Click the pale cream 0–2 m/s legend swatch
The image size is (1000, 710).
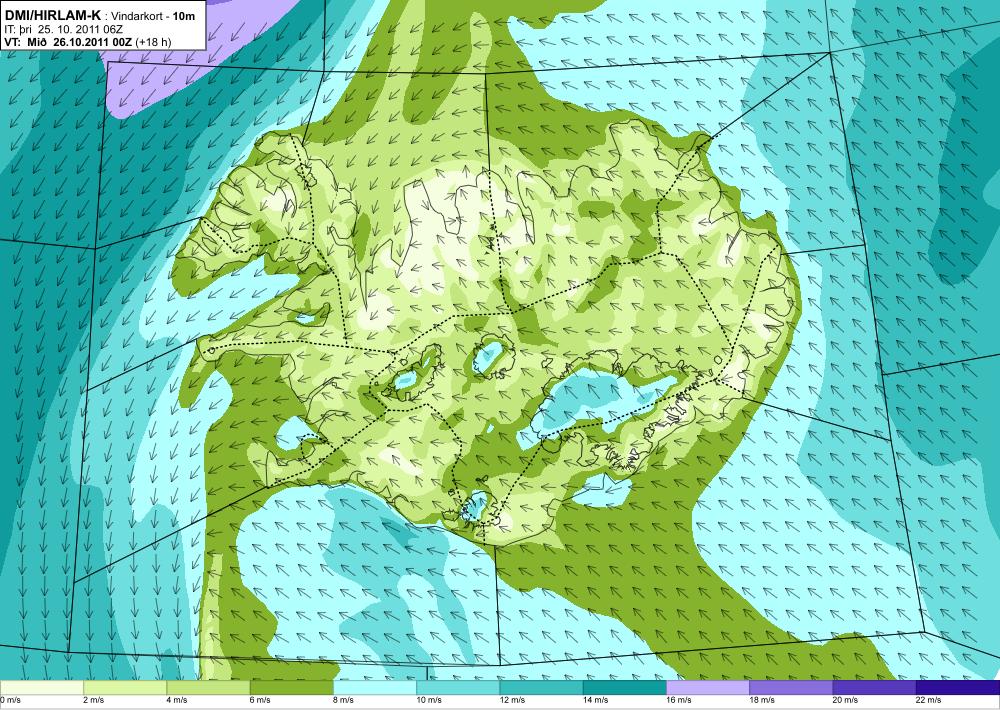(41, 688)
